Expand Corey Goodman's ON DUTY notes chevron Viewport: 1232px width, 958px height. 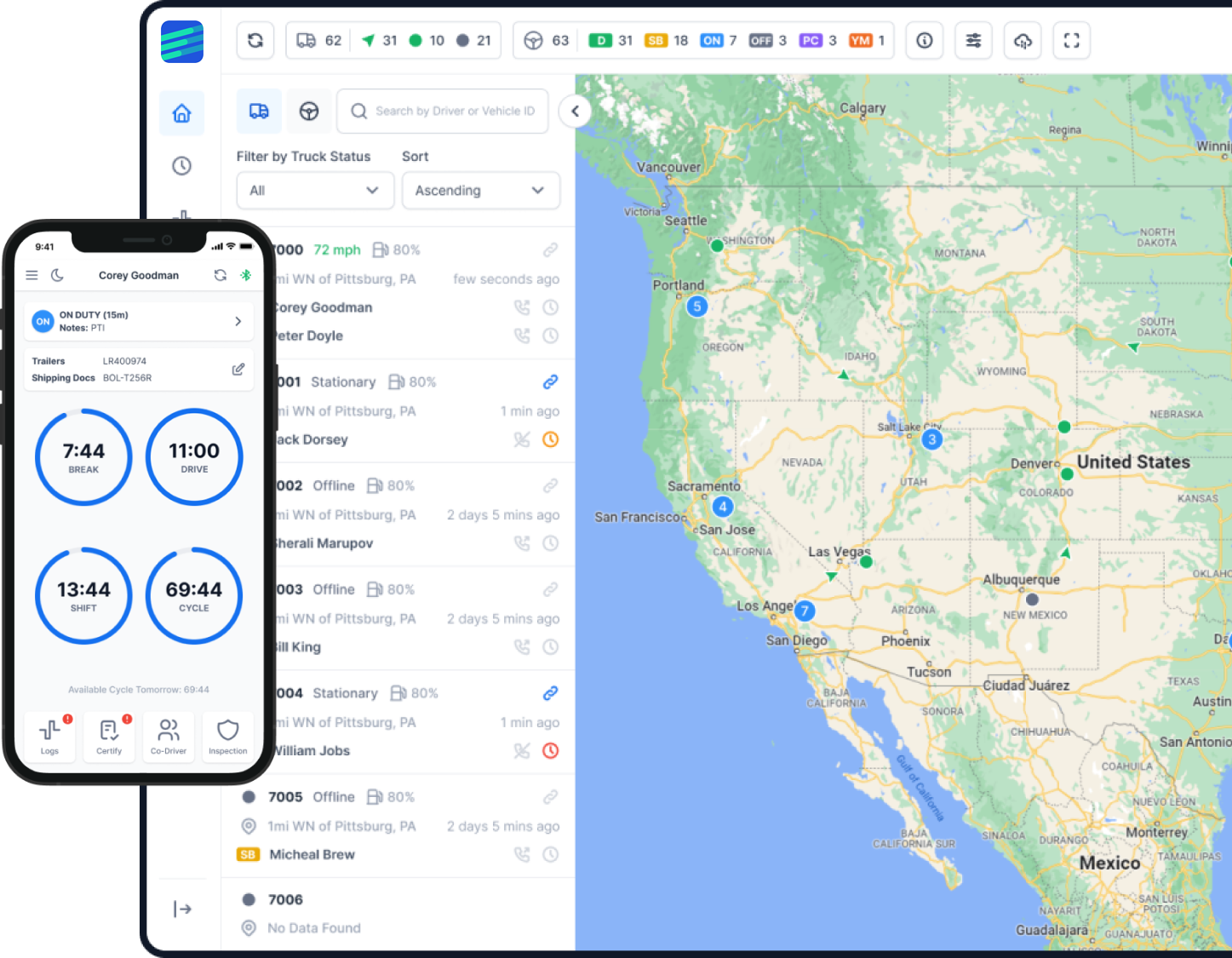[238, 321]
